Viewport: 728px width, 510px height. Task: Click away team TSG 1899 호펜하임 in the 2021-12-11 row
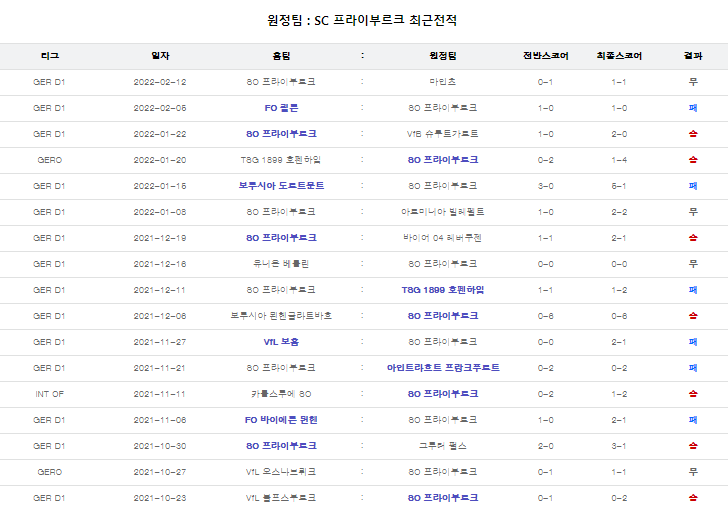click(442, 290)
